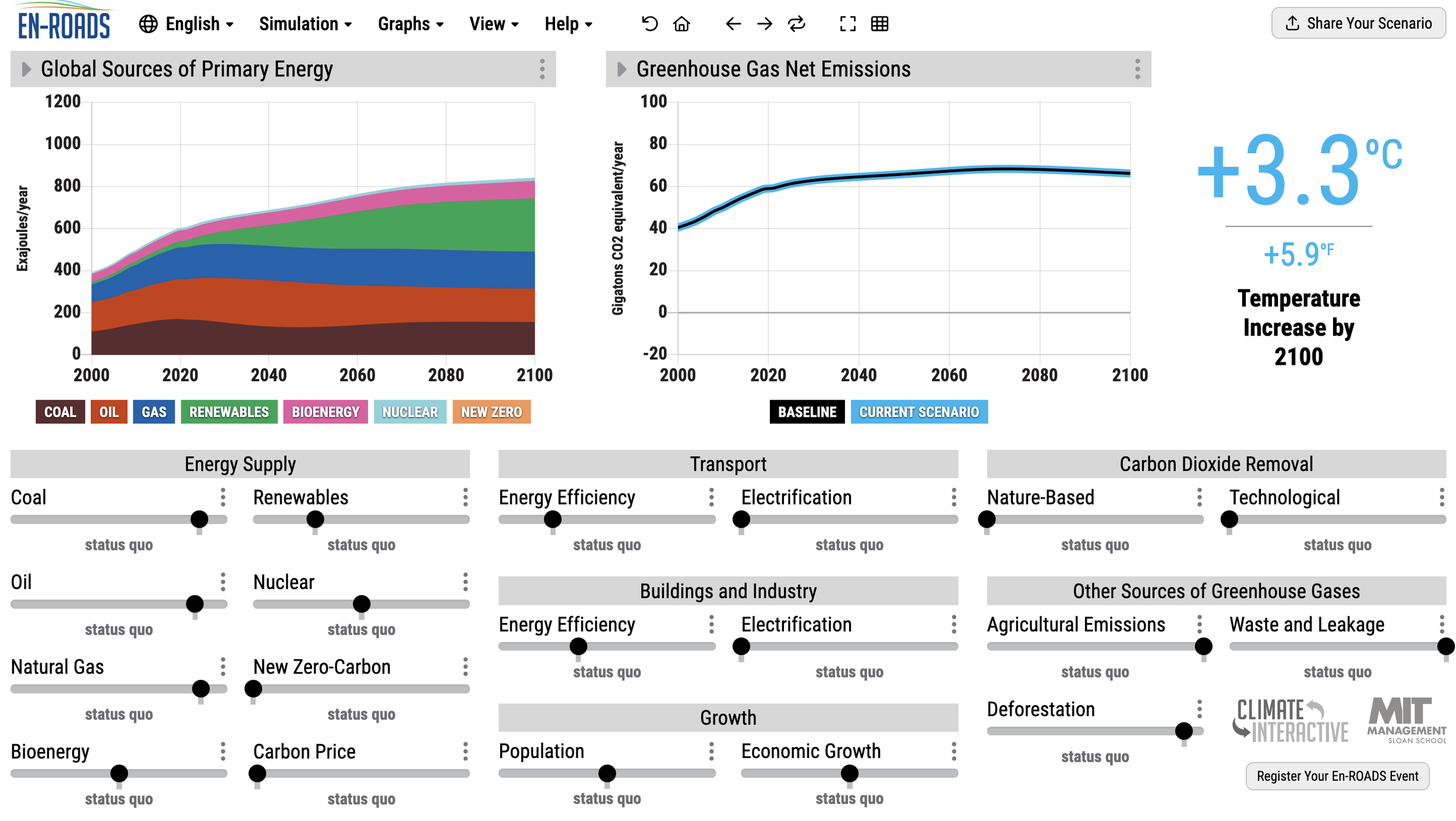Expand Greenhouse Gas Net Emissions triangle
The height and width of the screenshot is (821, 1456).
pos(621,69)
